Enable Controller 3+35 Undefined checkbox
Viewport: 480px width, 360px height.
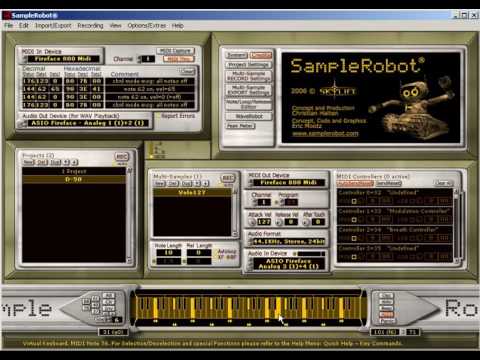[x=354, y=257]
